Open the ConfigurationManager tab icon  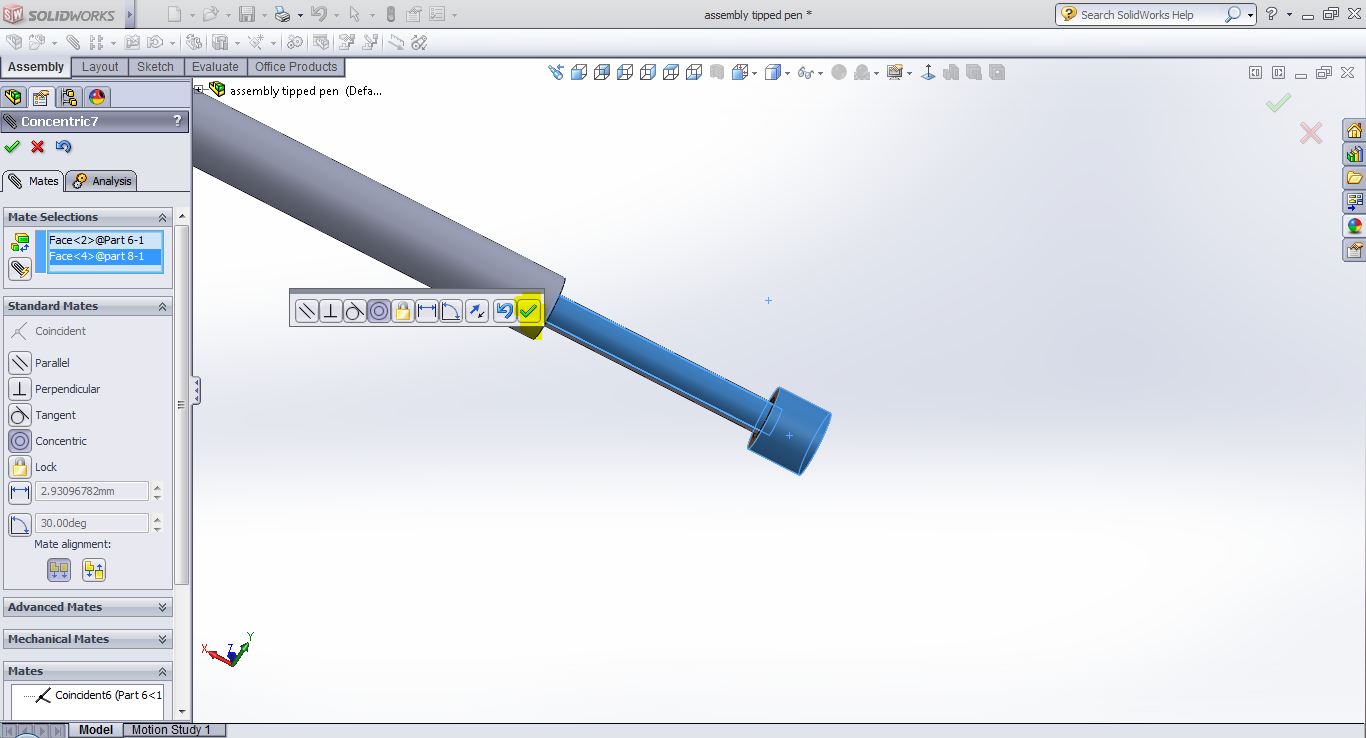tap(69, 97)
